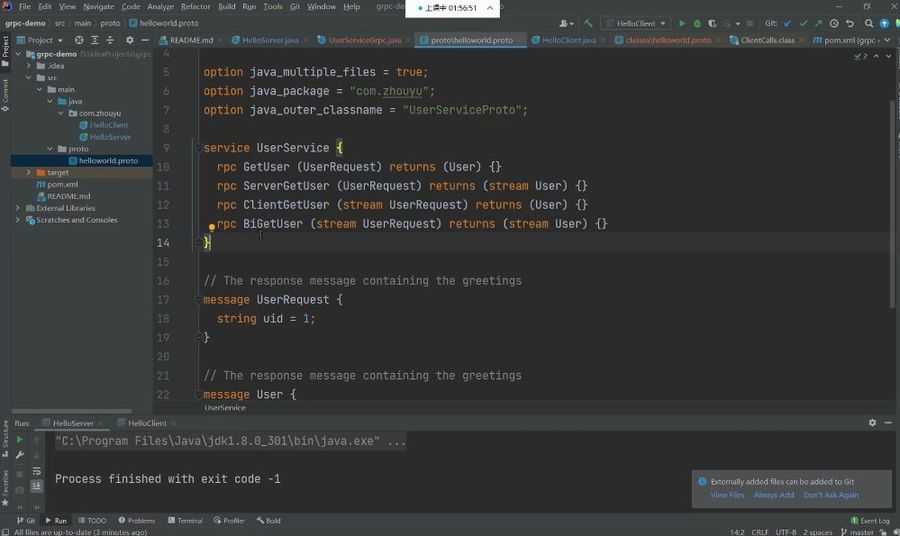Click the master branch widget in status bar

pyautogui.click(x=857, y=532)
